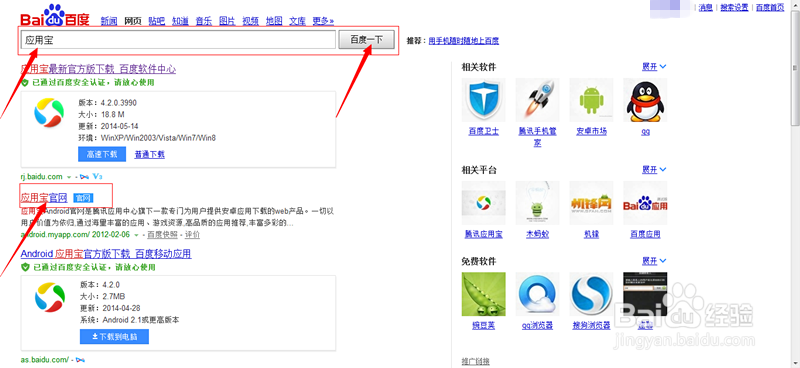Open 用手机随时随地上百度 recommendation link

coord(464,41)
